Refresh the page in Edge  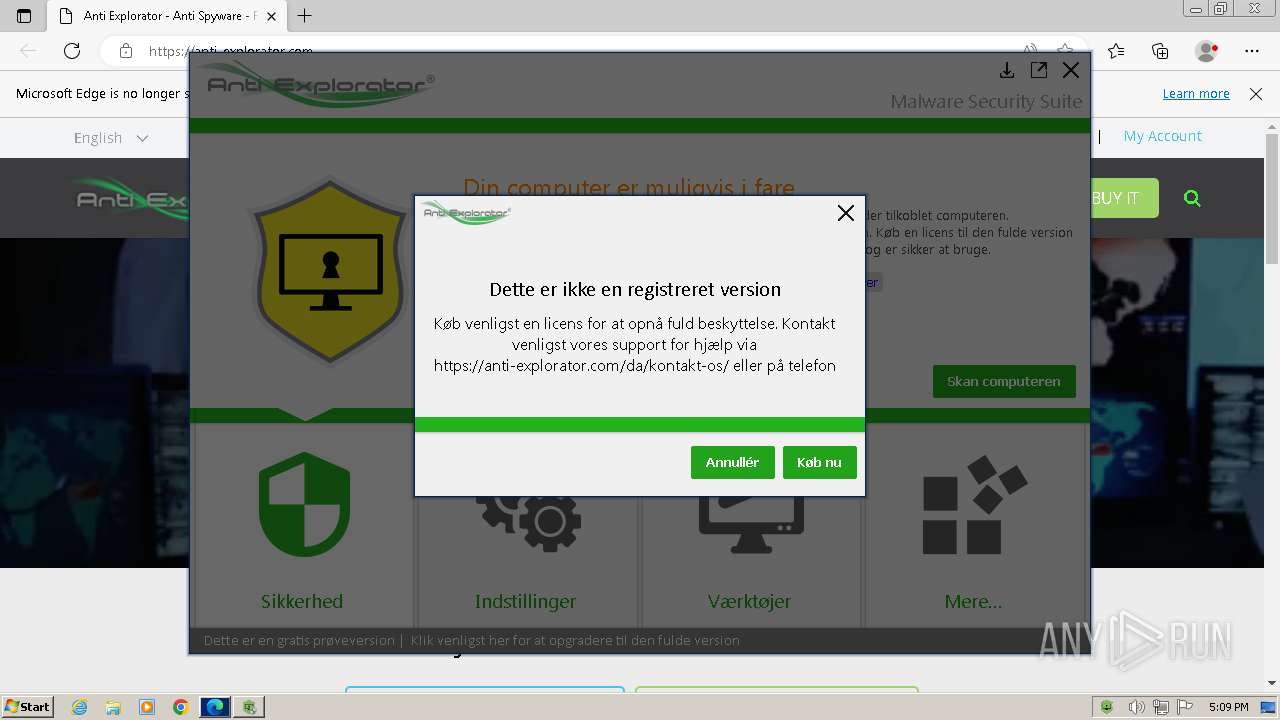click(72, 51)
